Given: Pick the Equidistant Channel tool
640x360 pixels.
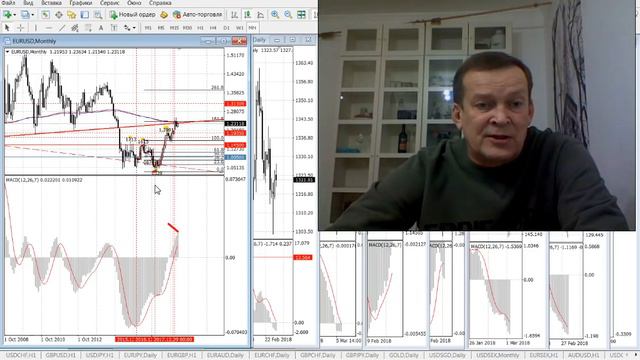Looking at the screenshot, I should [75, 28].
